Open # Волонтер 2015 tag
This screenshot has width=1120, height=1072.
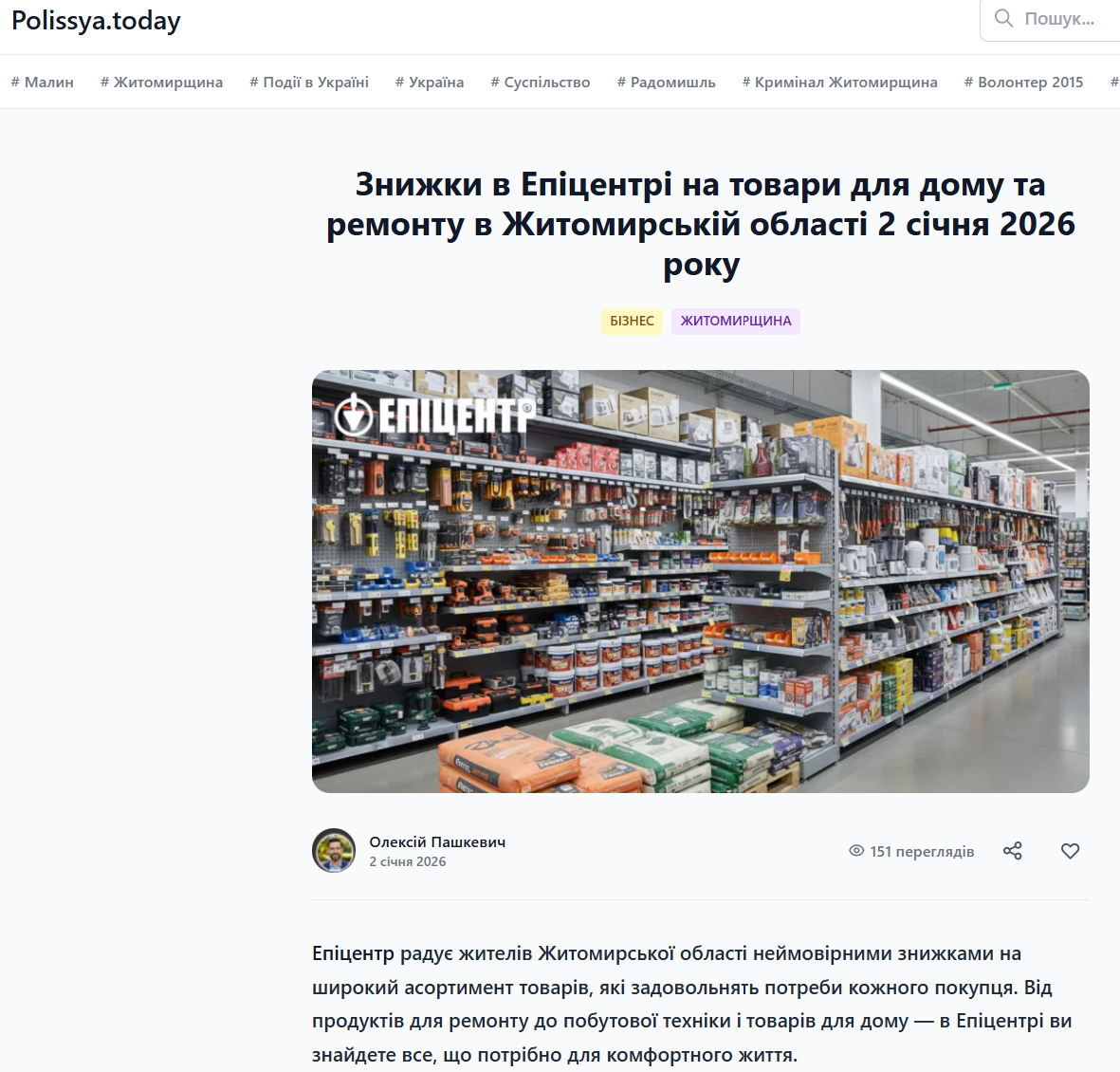[x=1023, y=83]
